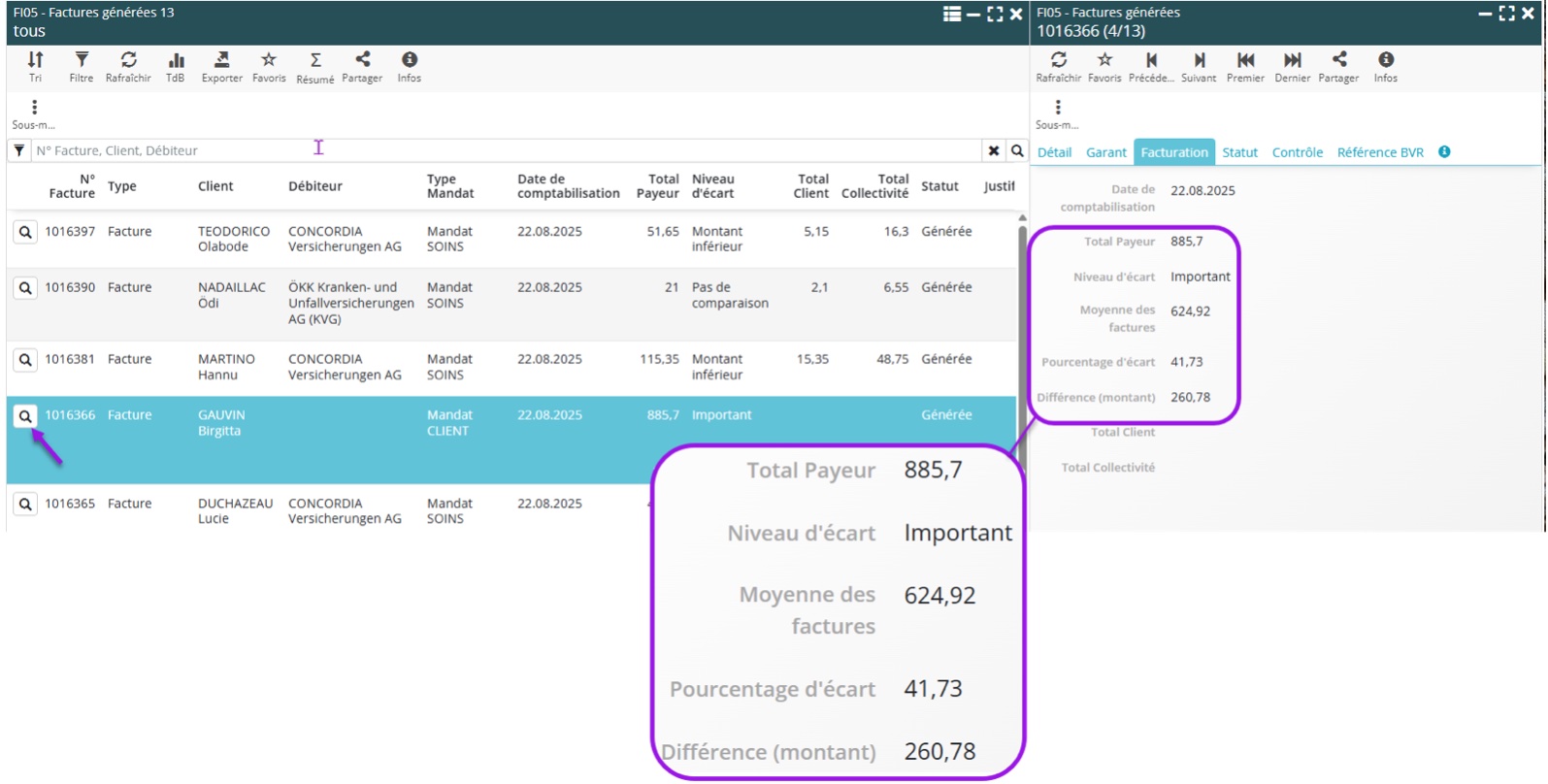Screen dimensions: 1548x784
Task: Show the Résumé sigma summary
Action: (x=315, y=66)
